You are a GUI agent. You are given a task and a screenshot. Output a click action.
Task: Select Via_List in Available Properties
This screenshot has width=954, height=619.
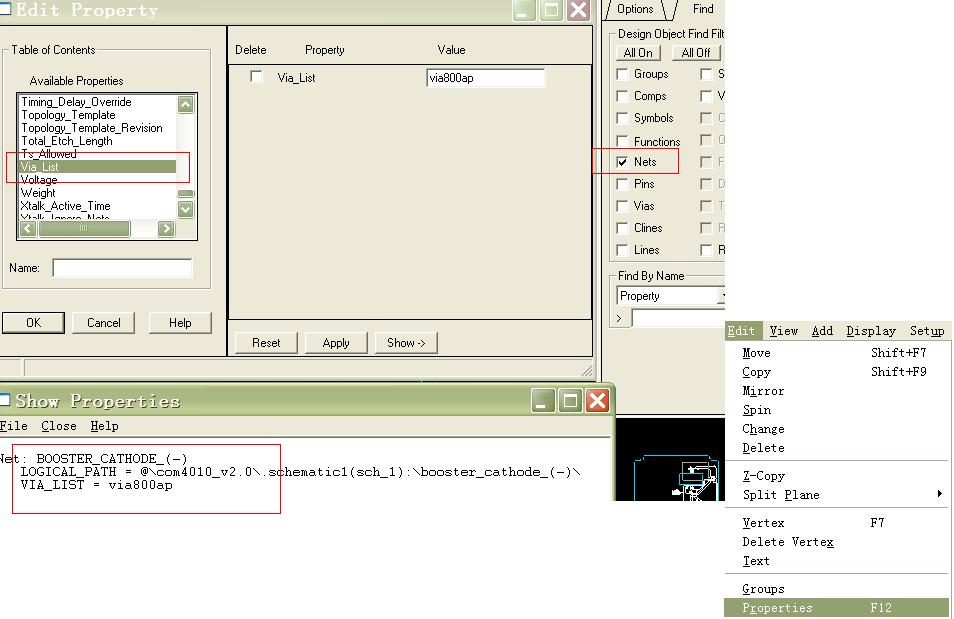97,167
